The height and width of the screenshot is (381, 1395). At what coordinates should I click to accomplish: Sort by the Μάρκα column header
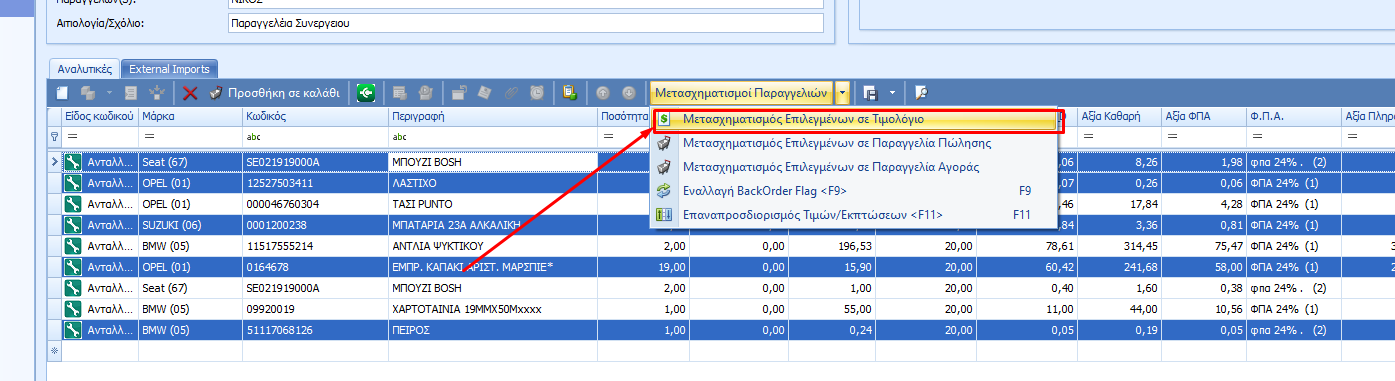pos(189,117)
